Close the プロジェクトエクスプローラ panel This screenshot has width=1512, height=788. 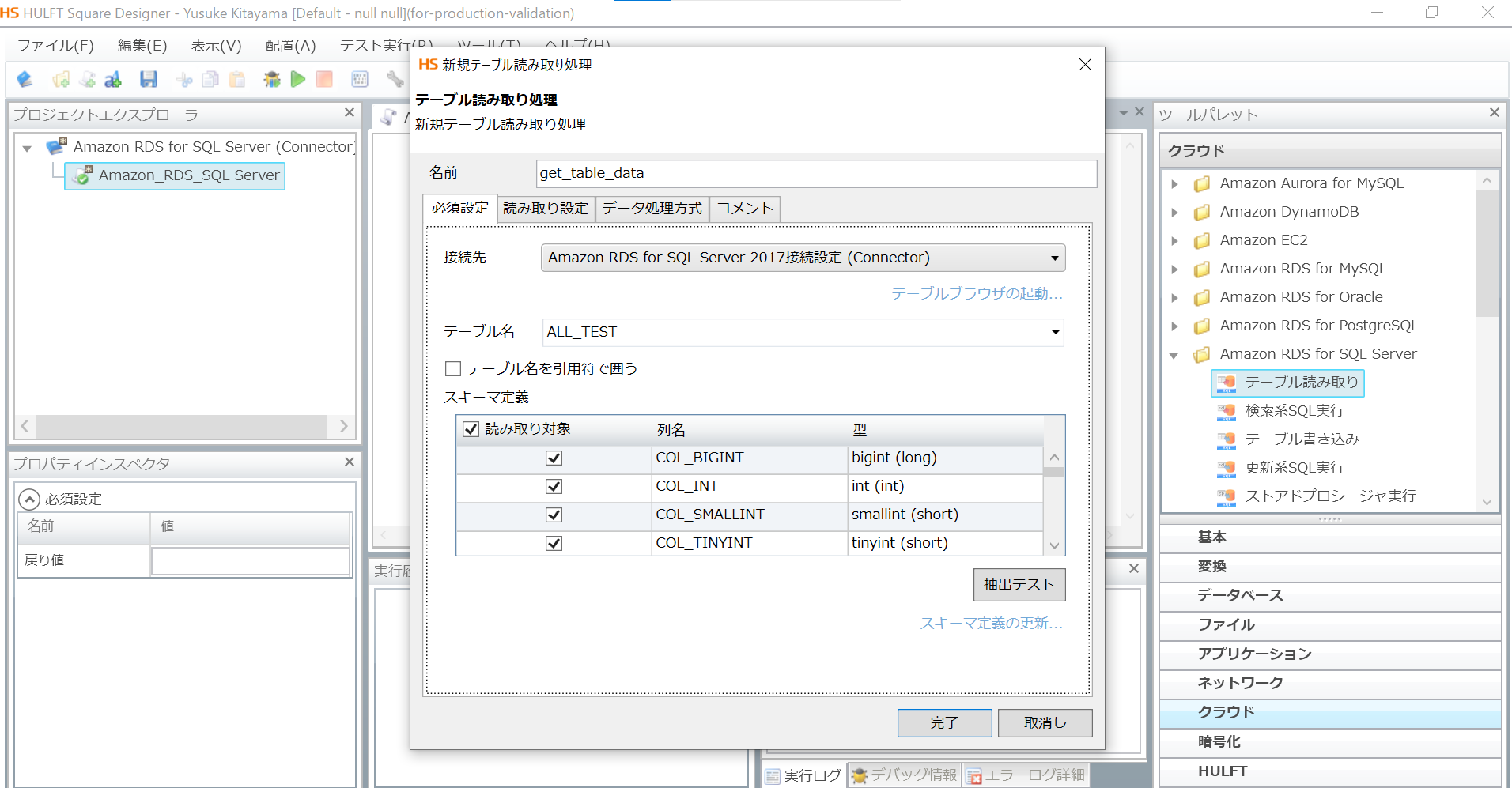point(349,113)
